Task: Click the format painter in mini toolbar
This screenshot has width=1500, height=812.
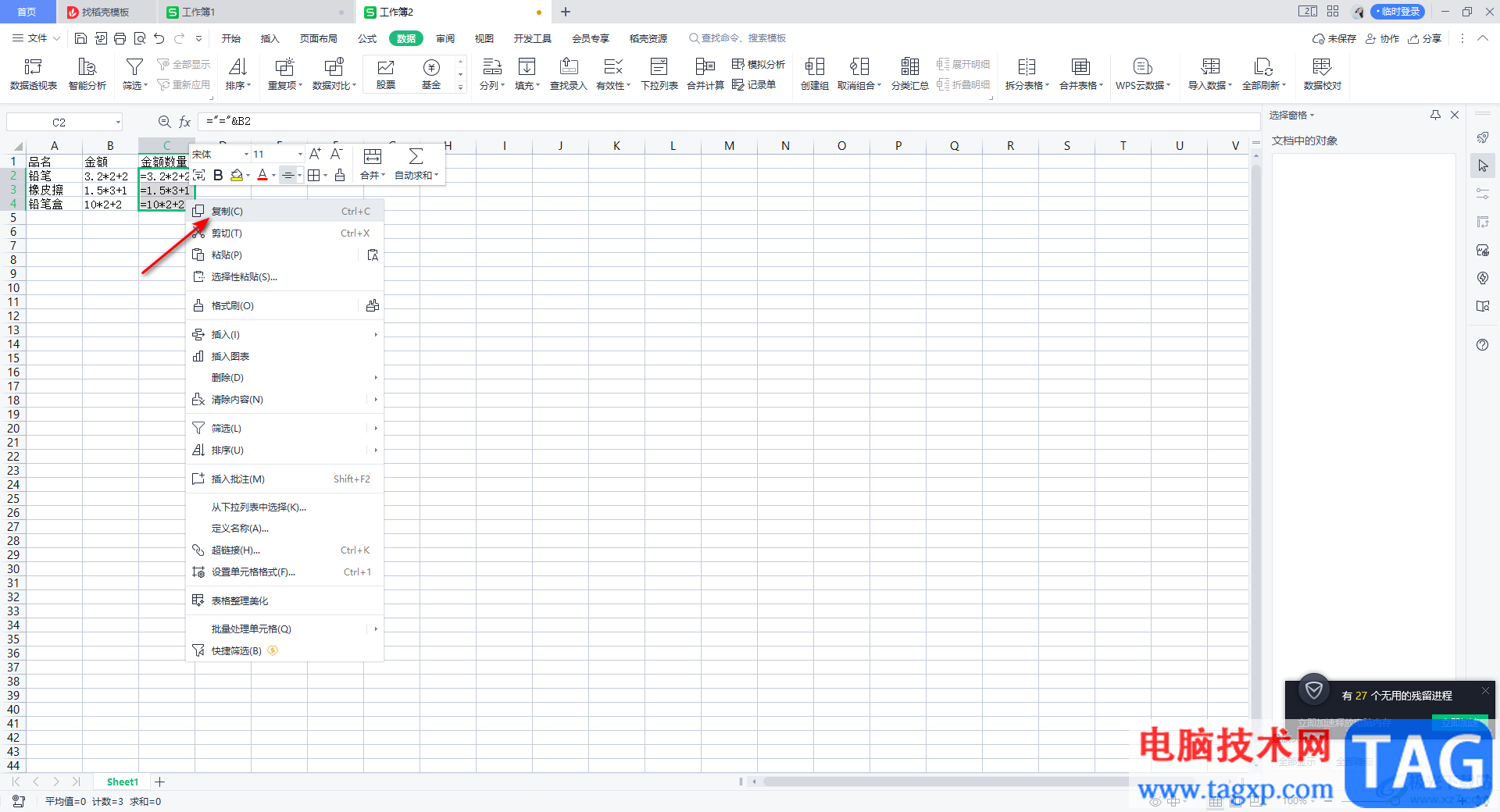Action: pos(340,175)
